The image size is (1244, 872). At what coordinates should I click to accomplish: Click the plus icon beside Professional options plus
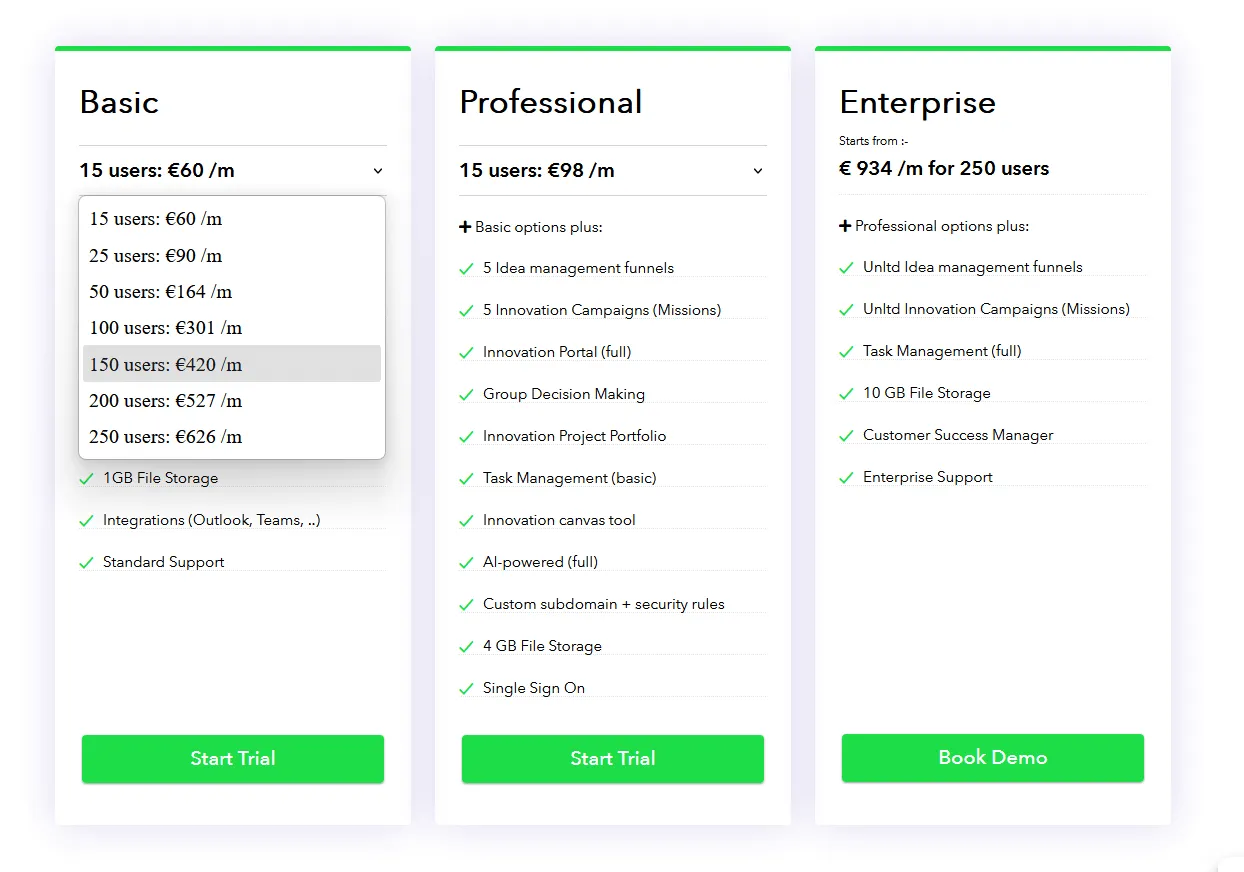[845, 226]
